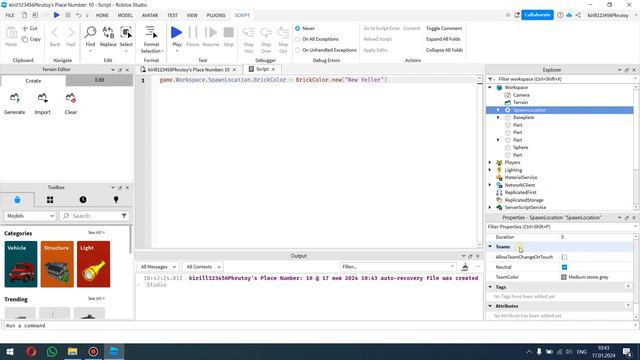
Task: Click the Undo arrow in quick-access toolbar
Action: [x=78, y=15]
